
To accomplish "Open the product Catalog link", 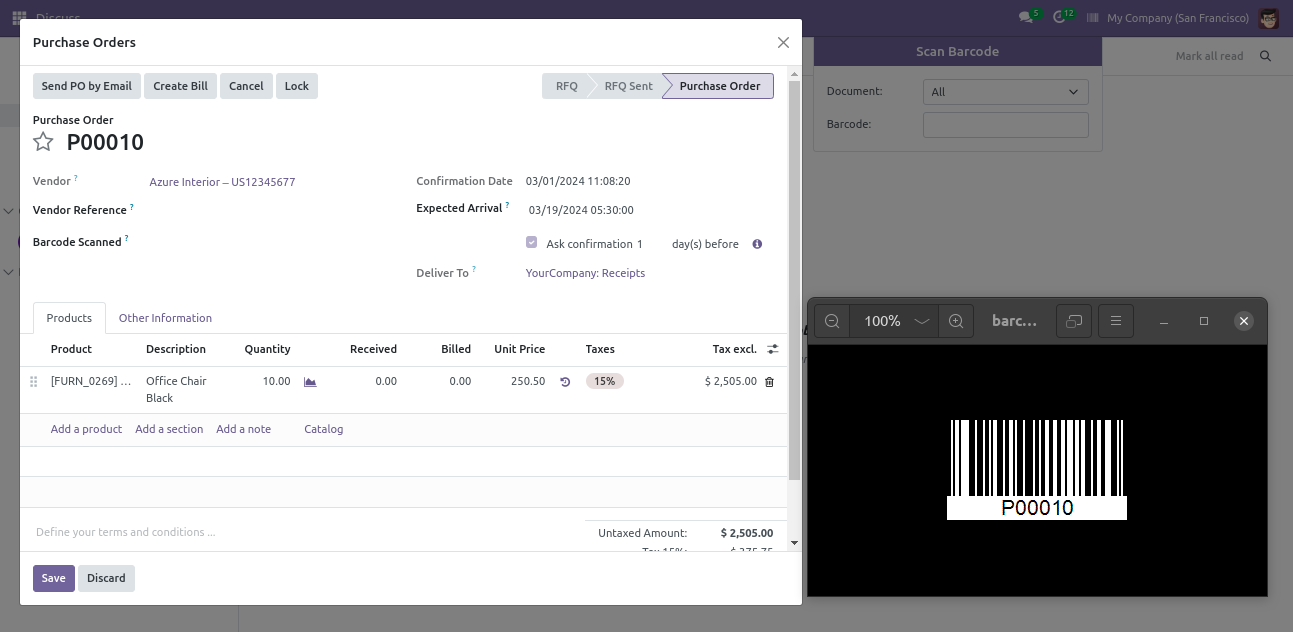I will [x=323, y=429].
